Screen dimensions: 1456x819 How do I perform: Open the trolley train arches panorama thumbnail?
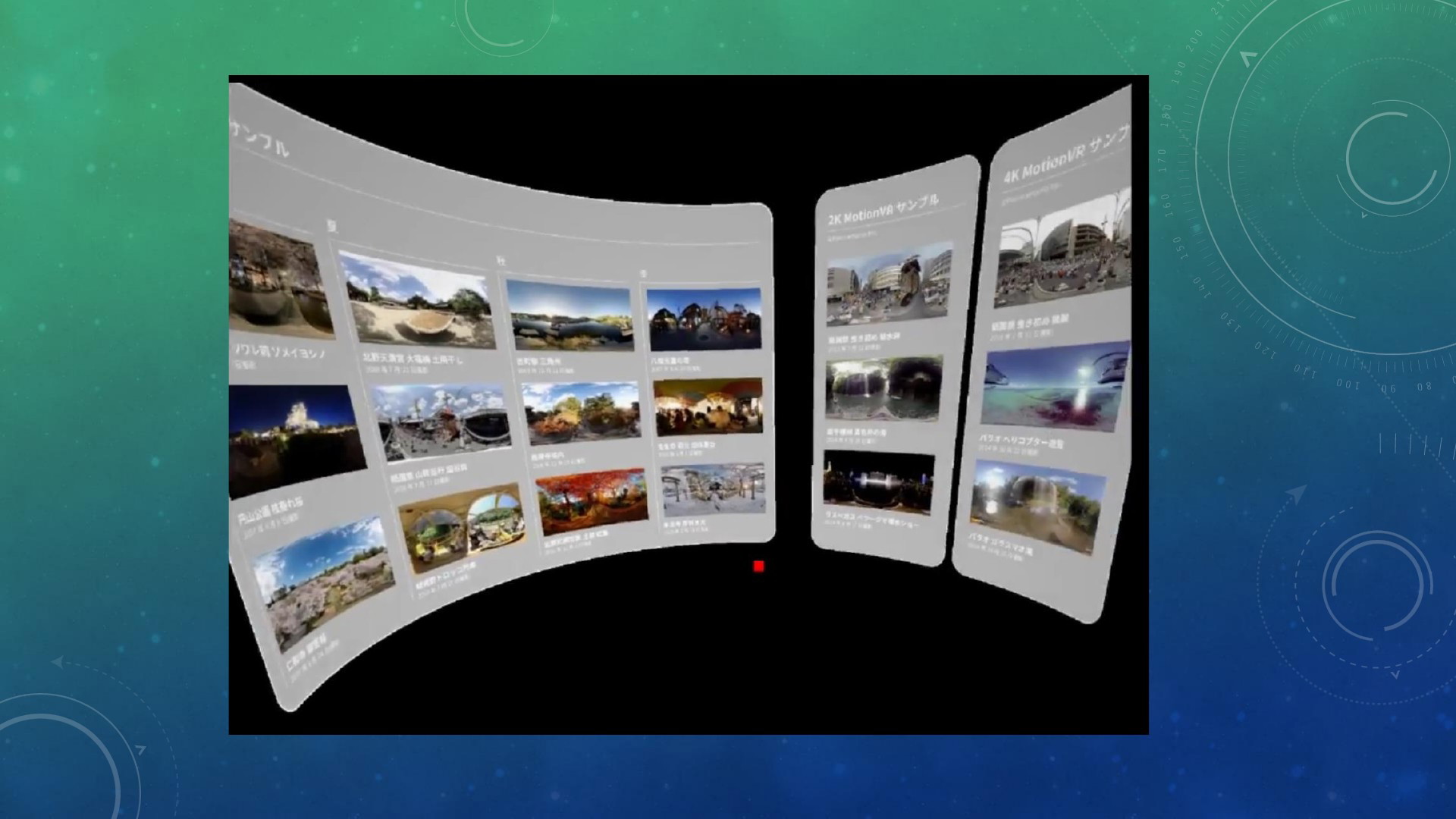pos(463,527)
